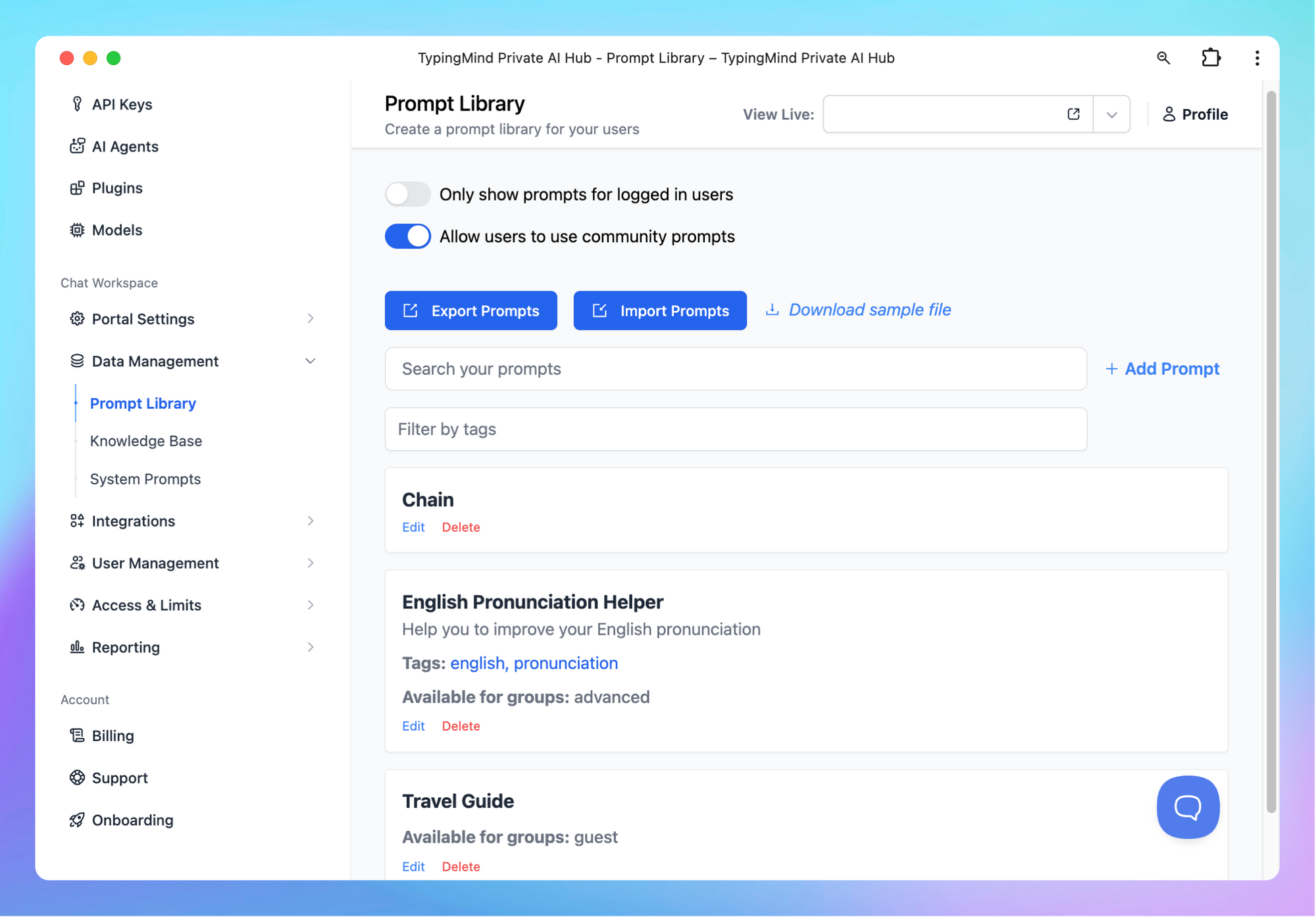Viewport: 1316px width, 917px height.
Task: Toggle the Profile option
Action: 1196,114
